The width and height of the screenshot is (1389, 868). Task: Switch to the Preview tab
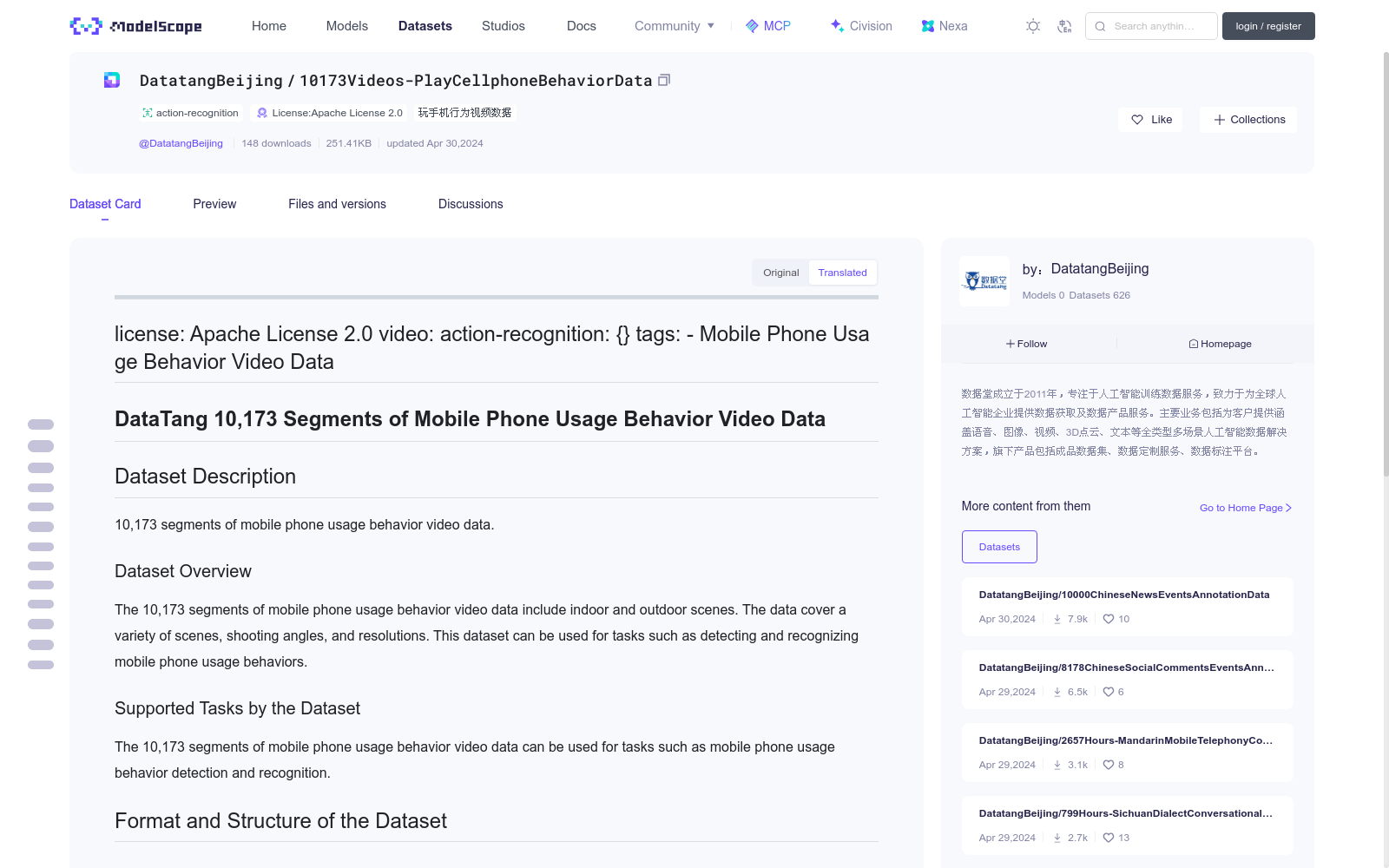click(214, 204)
